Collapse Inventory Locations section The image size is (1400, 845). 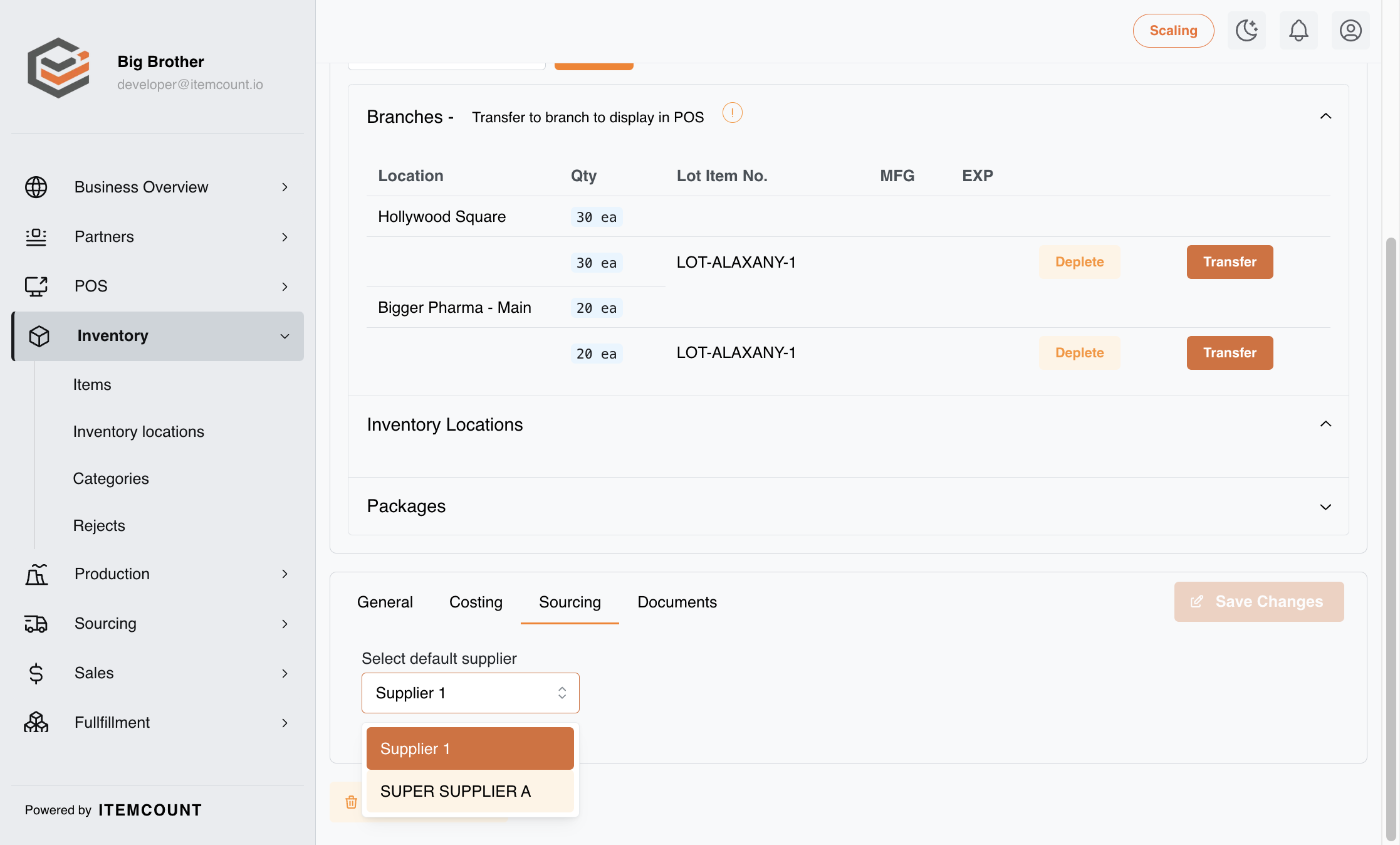(x=1325, y=424)
